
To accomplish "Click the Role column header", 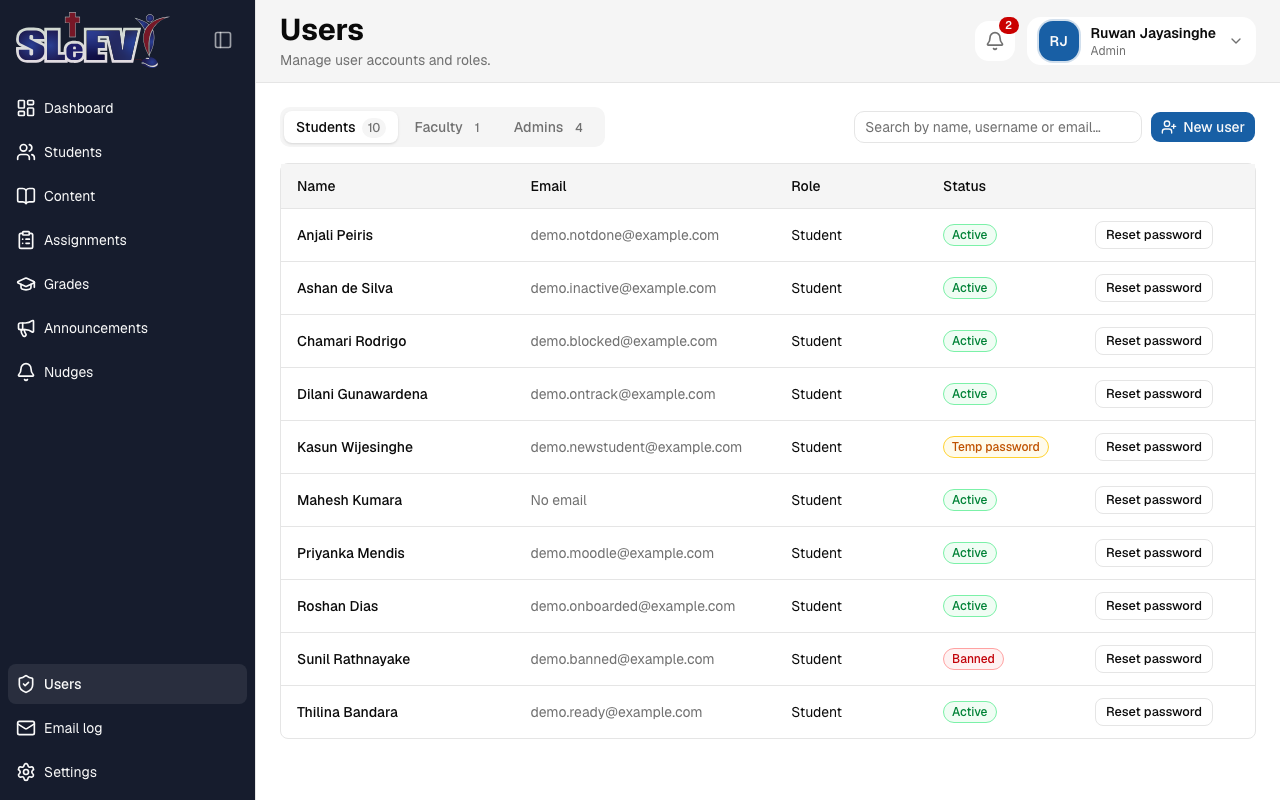I will (806, 186).
